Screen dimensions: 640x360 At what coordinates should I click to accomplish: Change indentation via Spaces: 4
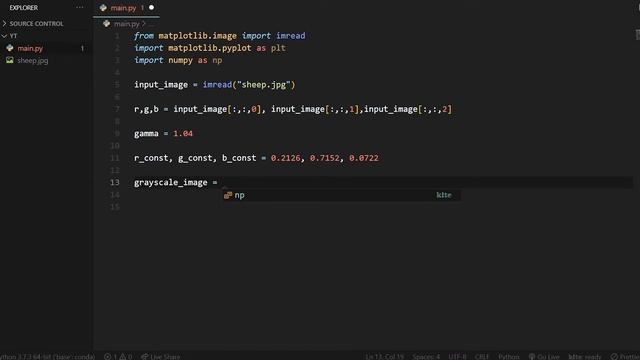coord(426,356)
